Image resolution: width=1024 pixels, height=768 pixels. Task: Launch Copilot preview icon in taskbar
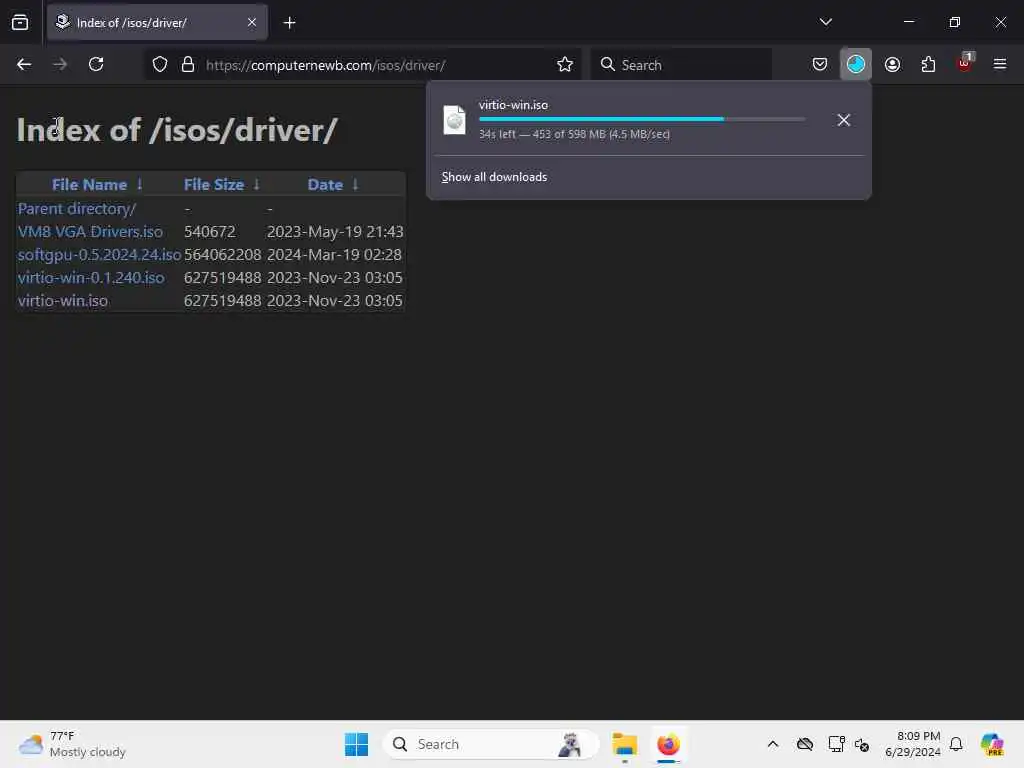pos(992,744)
